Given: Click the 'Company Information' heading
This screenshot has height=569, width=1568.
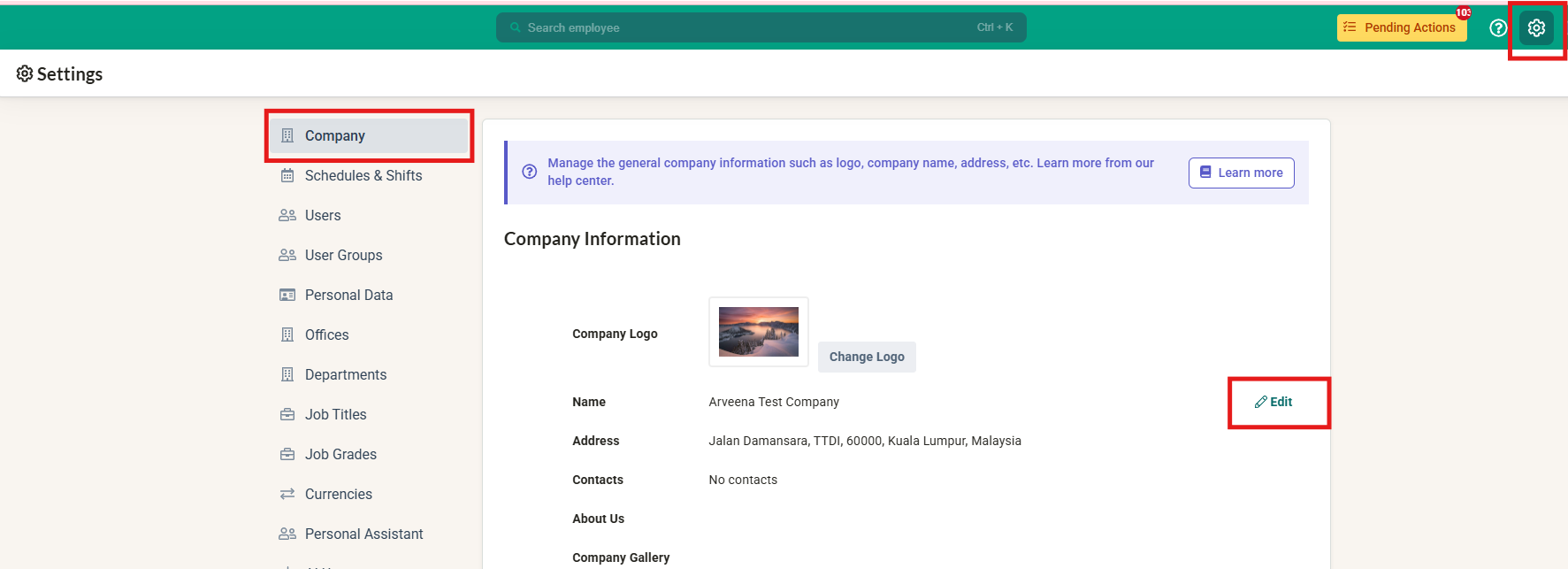Looking at the screenshot, I should [593, 239].
